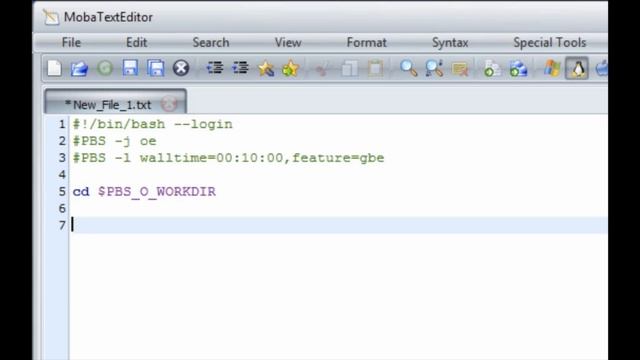Click line number 4 in the gutter
Viewport: 640px width, 360px height.
(62, 175)
